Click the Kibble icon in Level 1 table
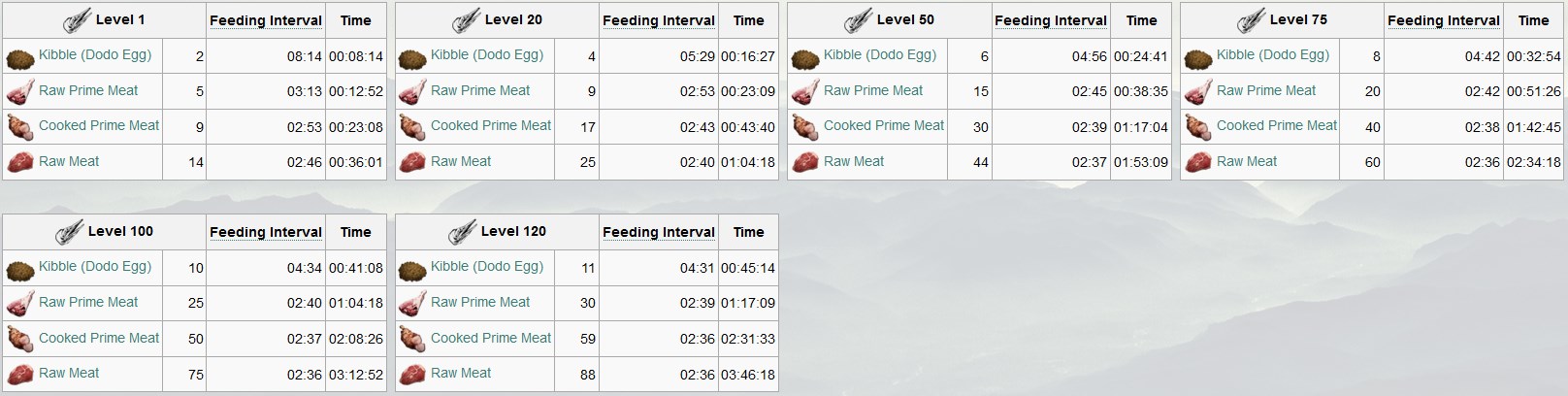Screen dimensions: 1568x396 [x=20, y=59]
